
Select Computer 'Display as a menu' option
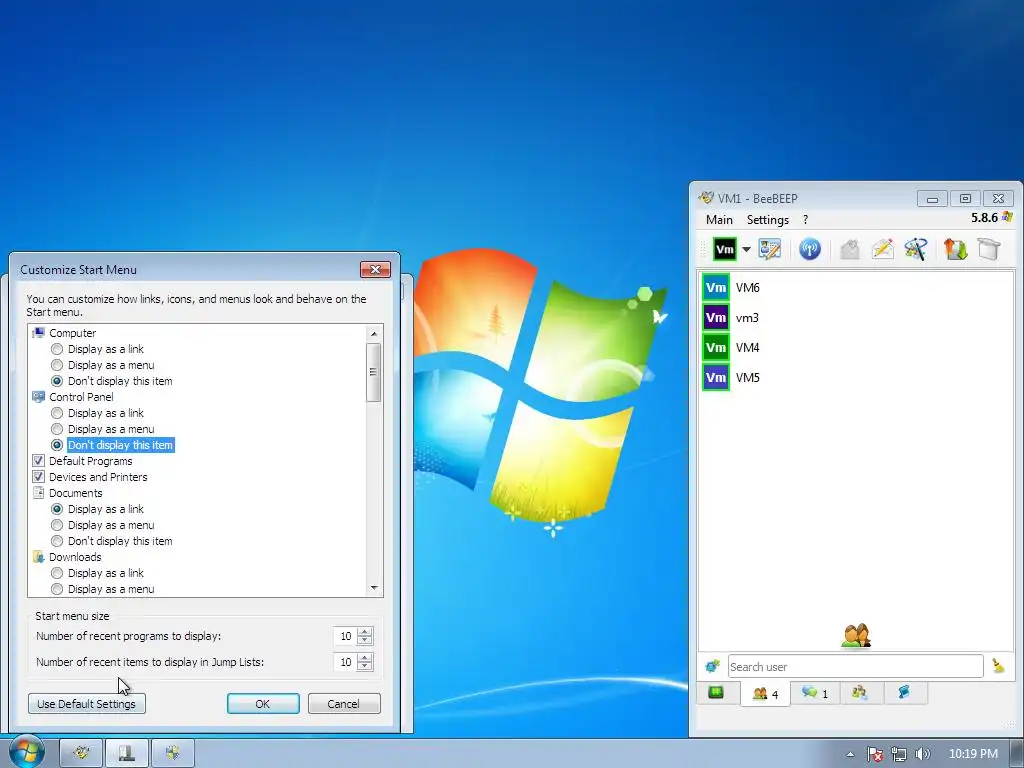point(57,365)
